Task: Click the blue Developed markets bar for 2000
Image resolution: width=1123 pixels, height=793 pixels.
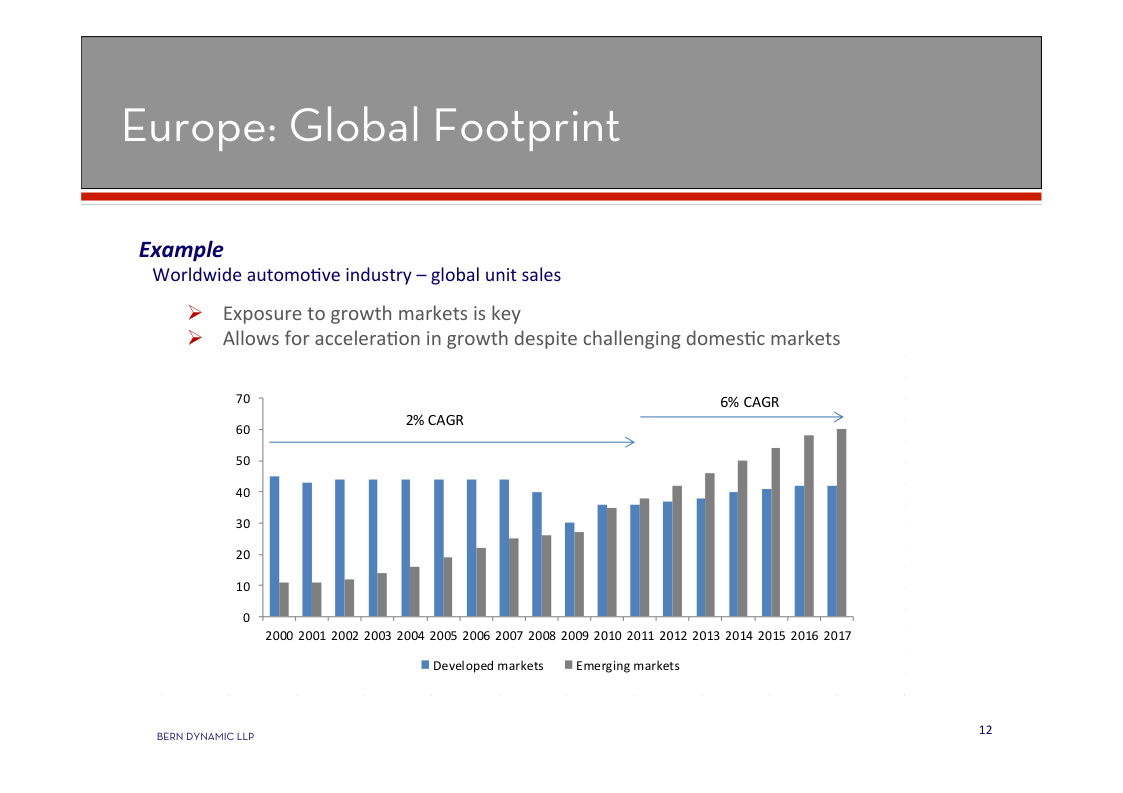Action: pyautogui.click(x=274, y=546)
